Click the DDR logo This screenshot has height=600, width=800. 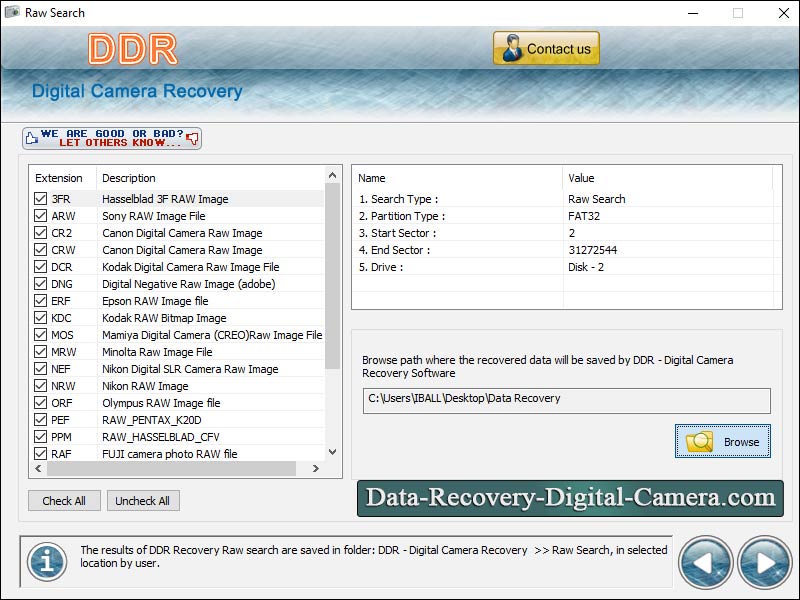pyautogui.click(x=133, y=49)
